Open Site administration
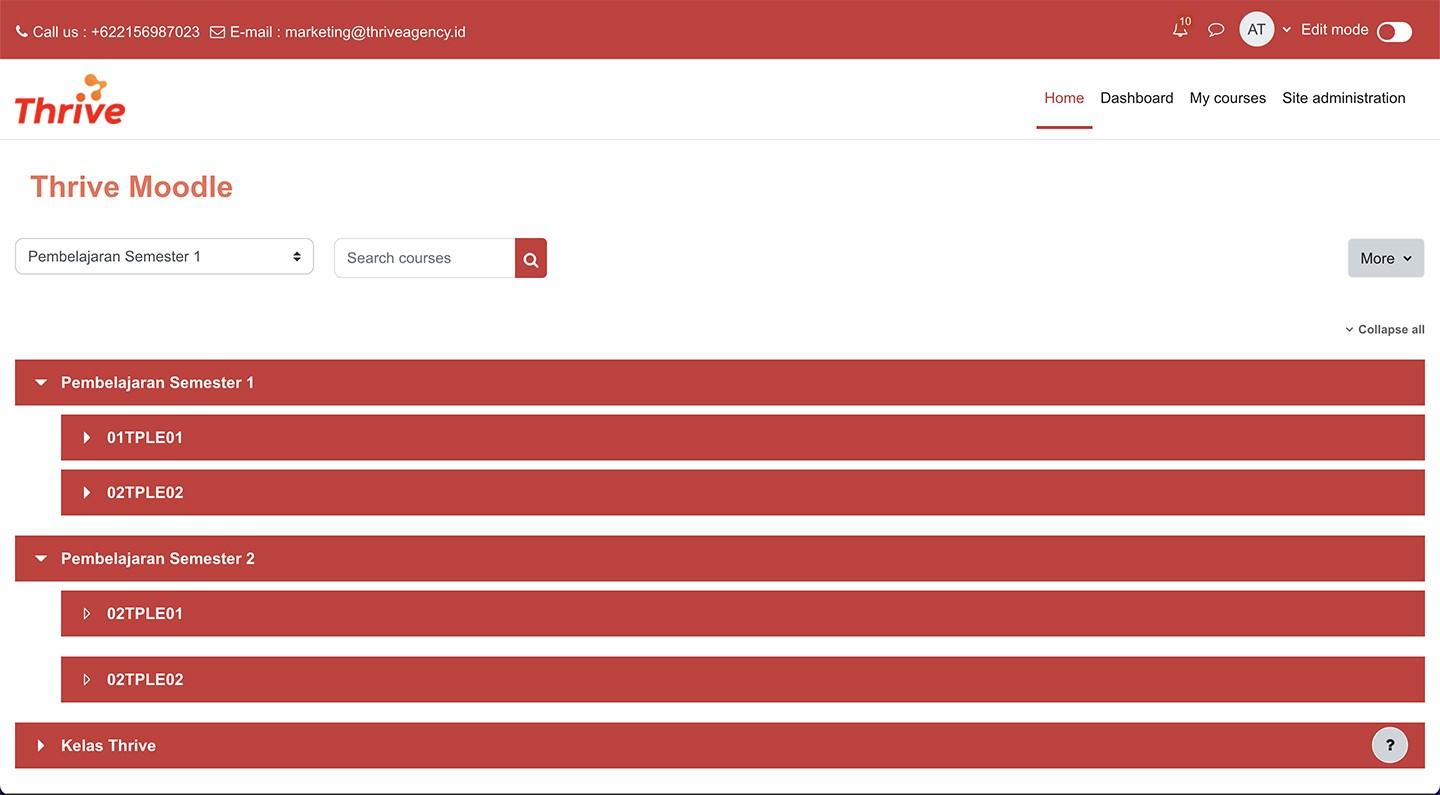 pos(1343,98)
